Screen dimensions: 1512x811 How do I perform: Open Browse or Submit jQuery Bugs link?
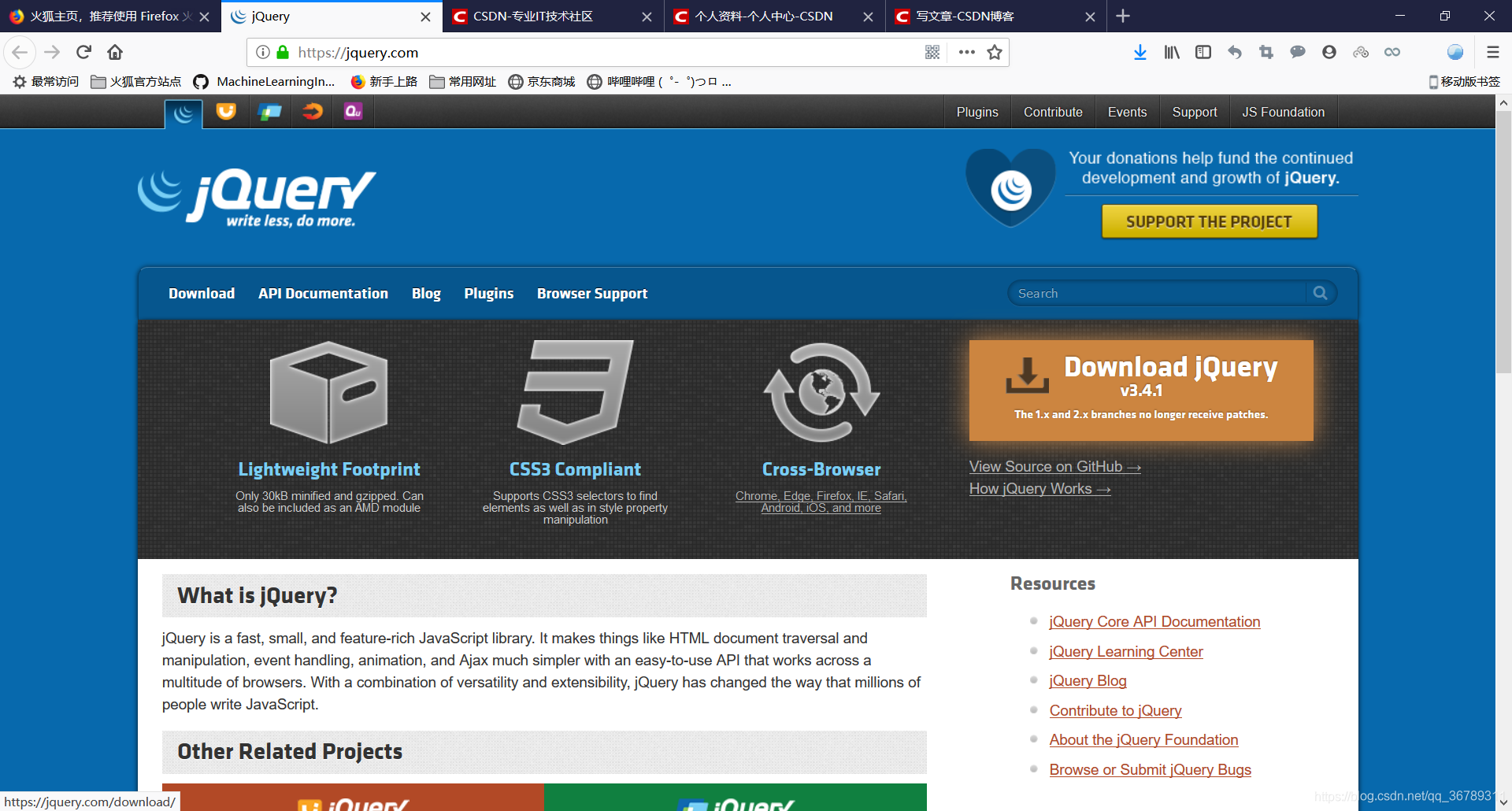pyautogui.click(x=1150, y=769)
